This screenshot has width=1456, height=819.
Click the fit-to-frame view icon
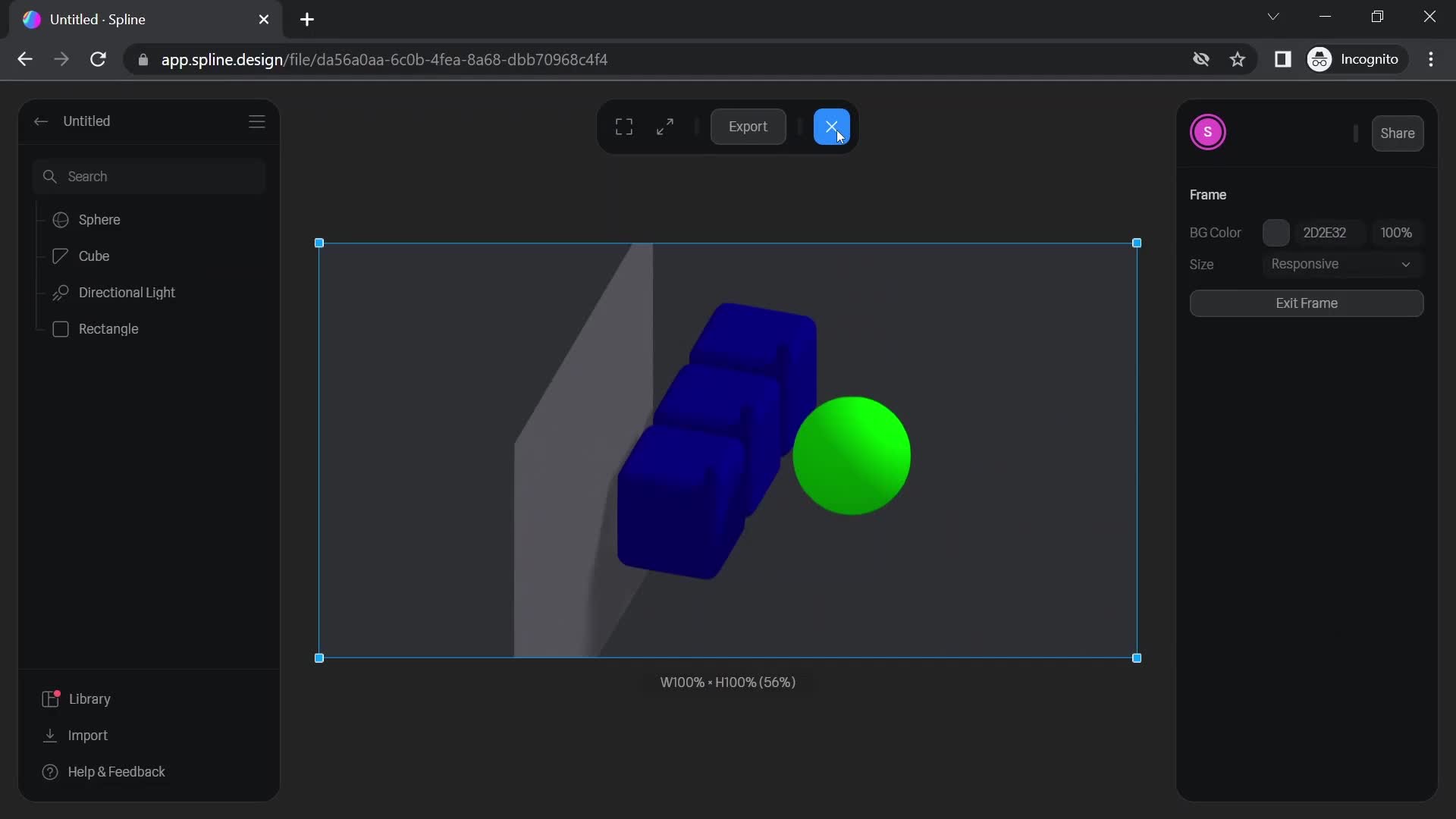click(x=624, y=127)
